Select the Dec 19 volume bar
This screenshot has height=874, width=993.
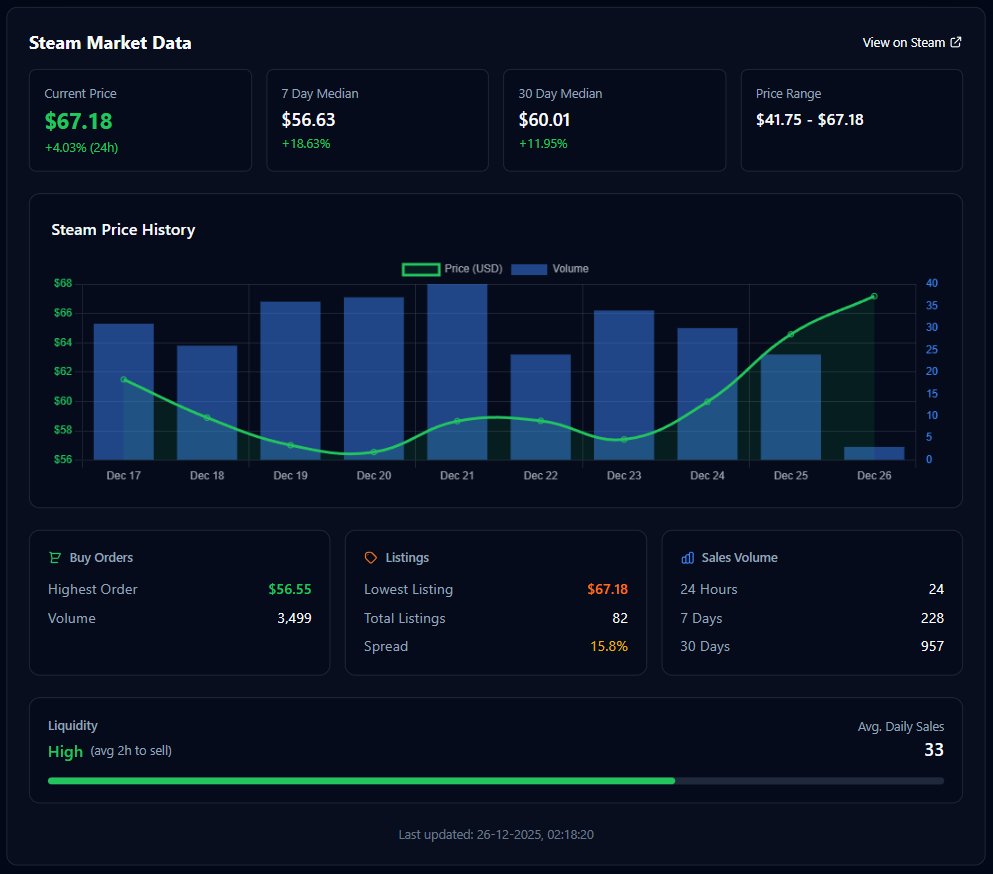coord(290,381)
